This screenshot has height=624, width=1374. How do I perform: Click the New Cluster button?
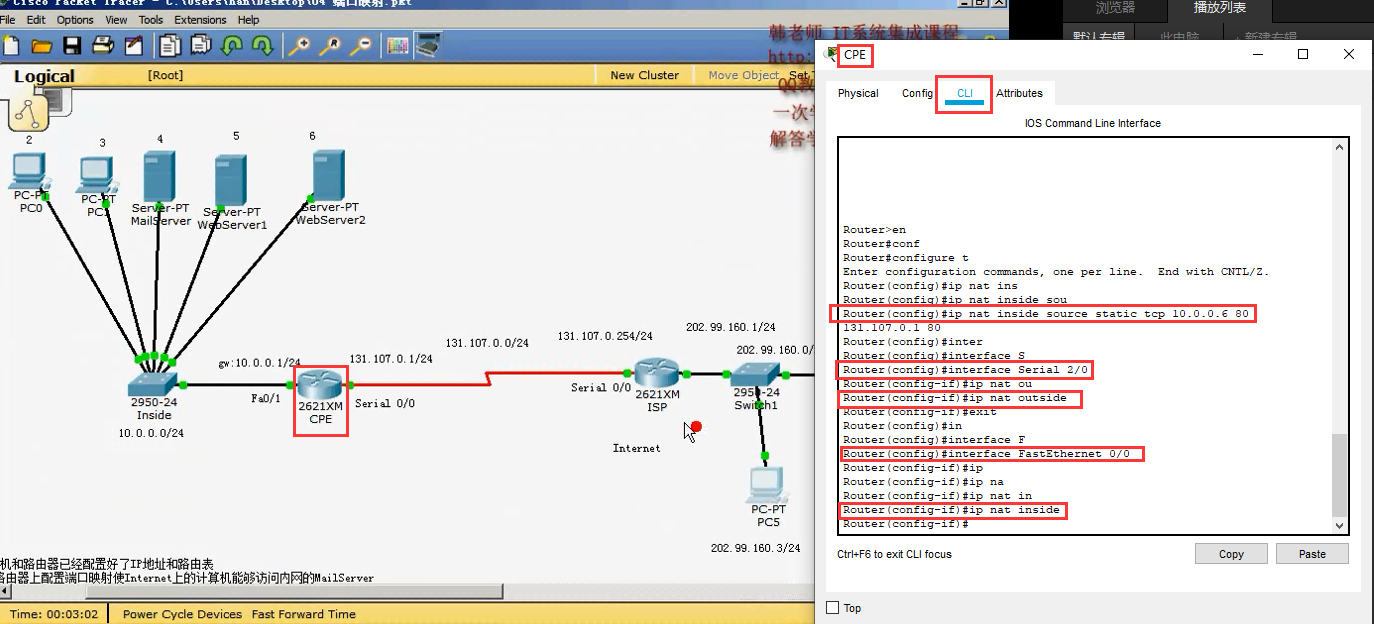pos(644,75)
